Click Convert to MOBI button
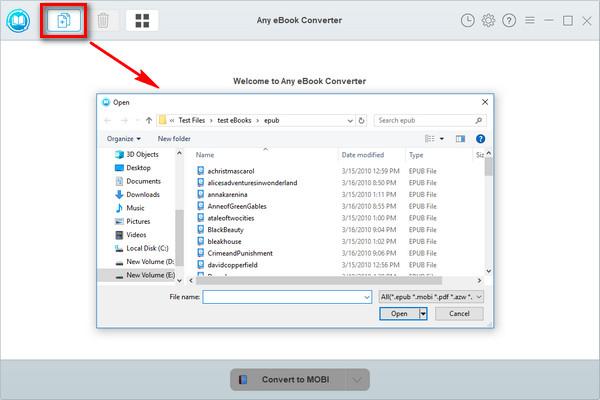The width and height of the screenshot is (600, 400). pyautogui.click(x=288, y=380)
